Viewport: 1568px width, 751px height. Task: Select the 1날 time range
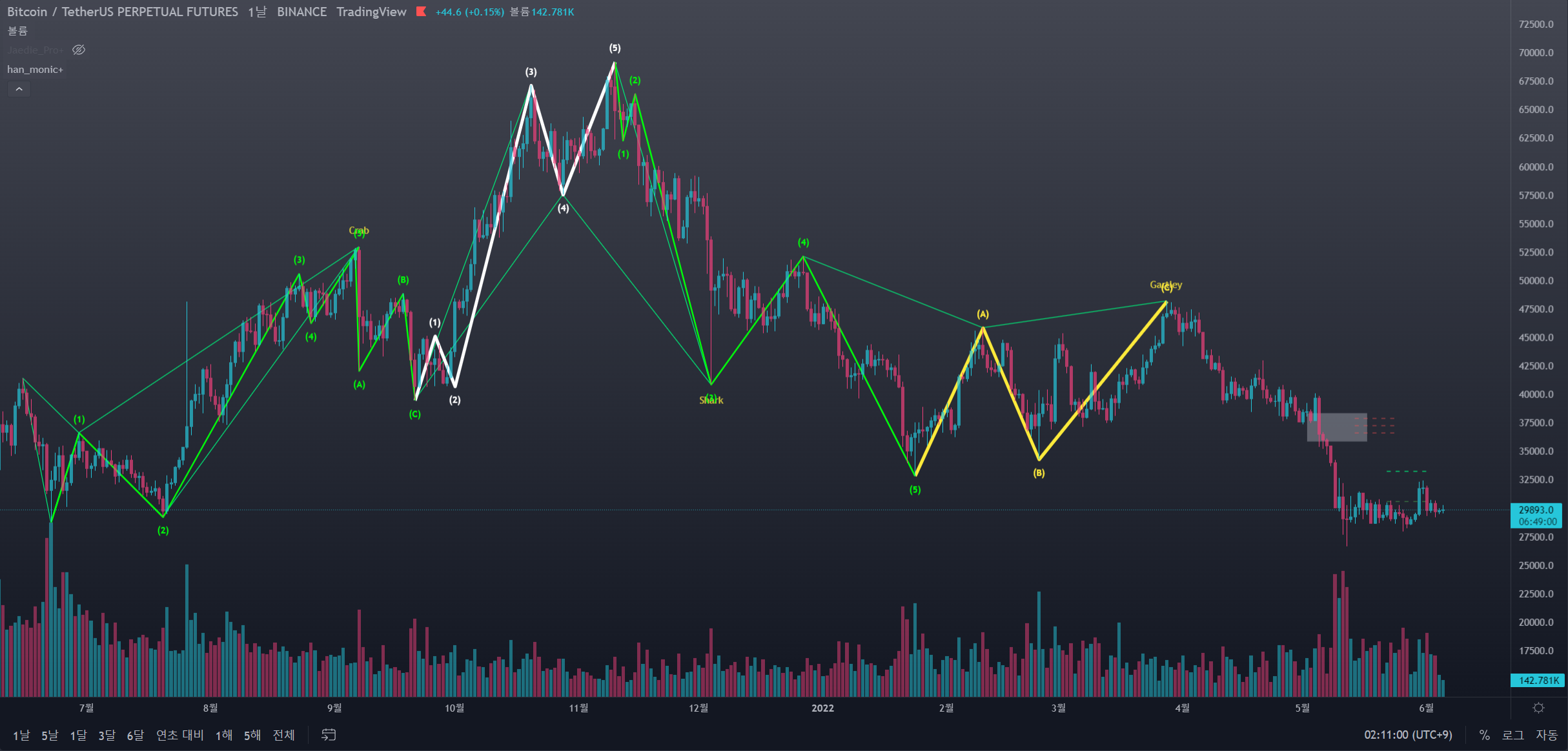(21, 735)
